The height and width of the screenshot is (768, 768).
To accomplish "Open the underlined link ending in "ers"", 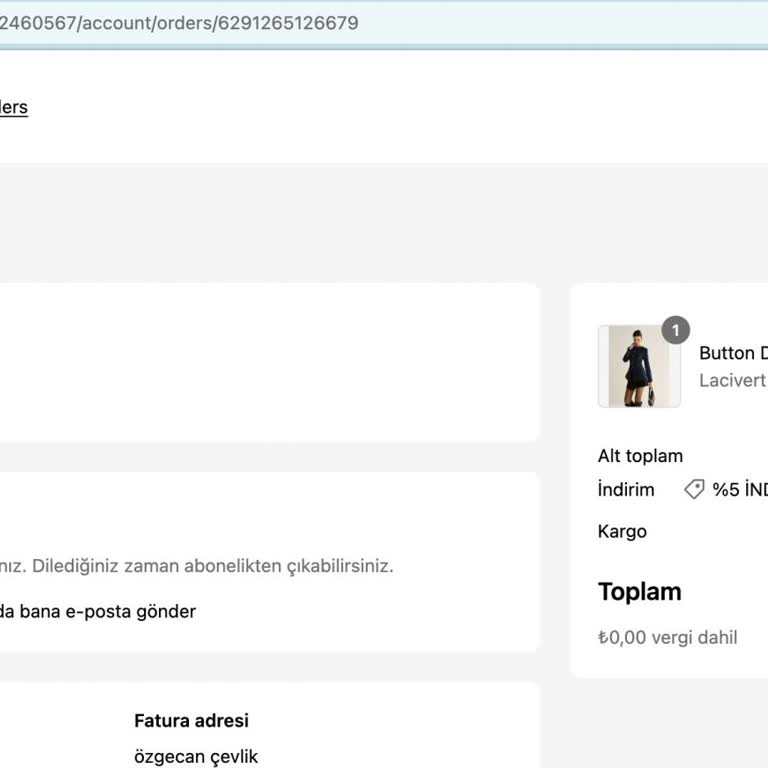I will 14,107.
